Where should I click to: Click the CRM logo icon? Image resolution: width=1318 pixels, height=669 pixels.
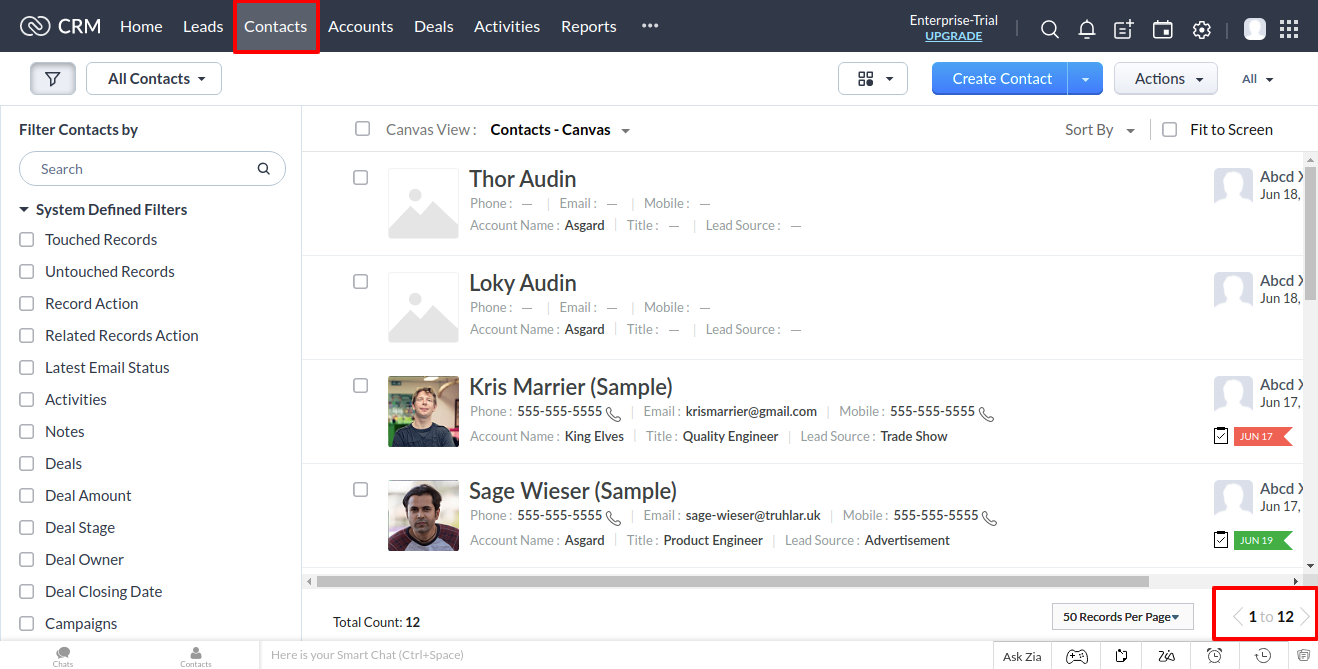coord(35,27)
